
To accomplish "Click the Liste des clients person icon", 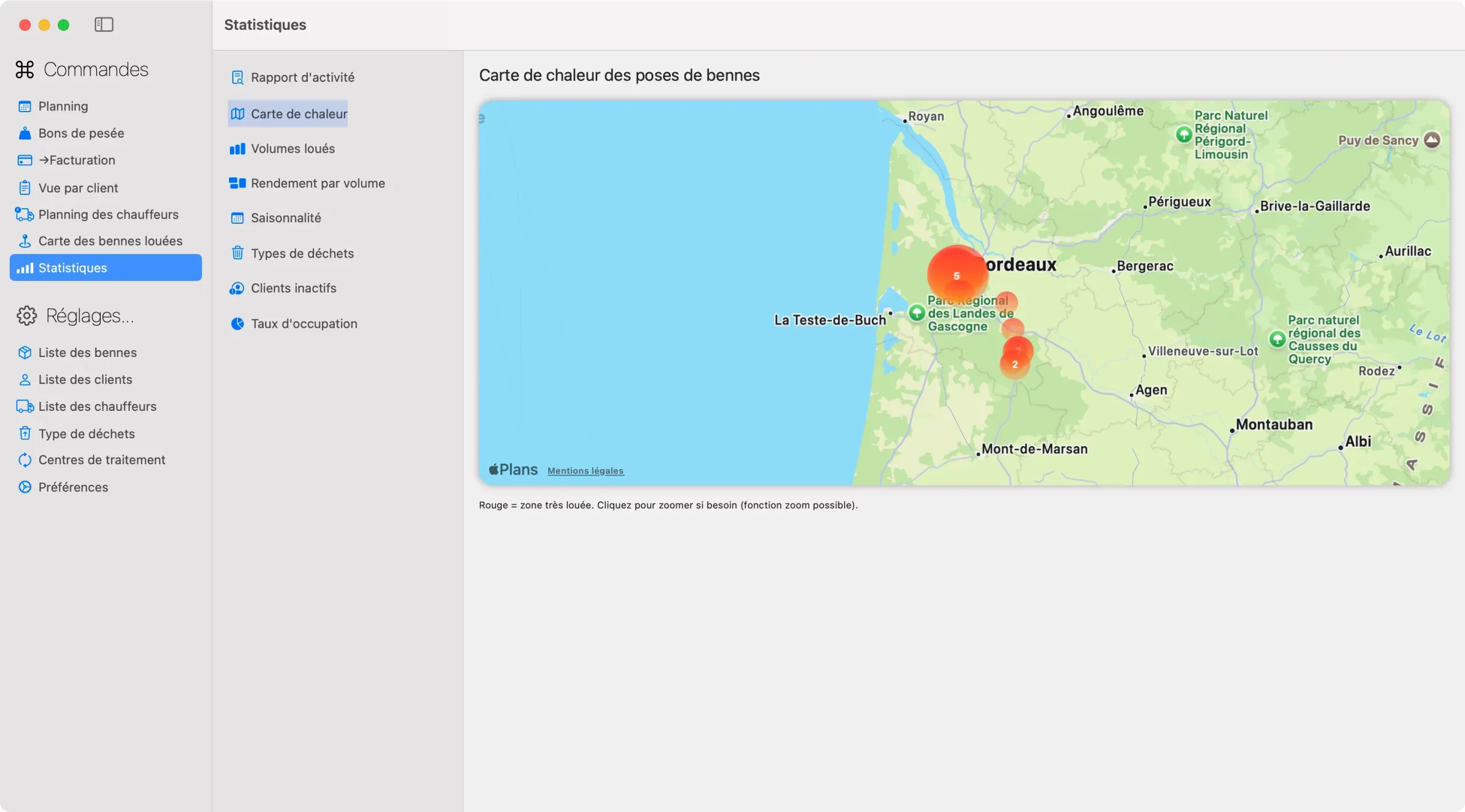I will 25,379.
